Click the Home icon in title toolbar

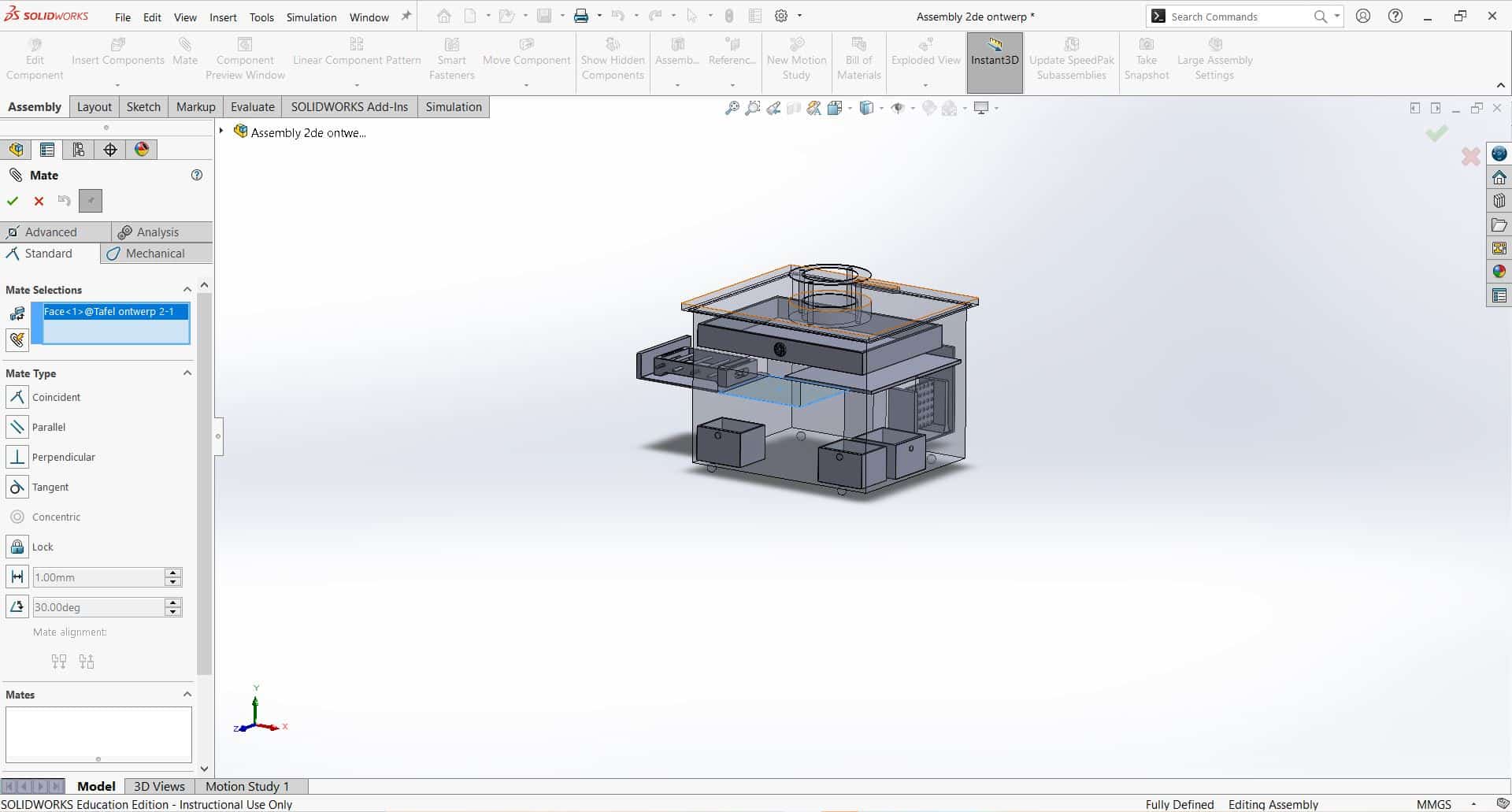(x=444, y=16)
